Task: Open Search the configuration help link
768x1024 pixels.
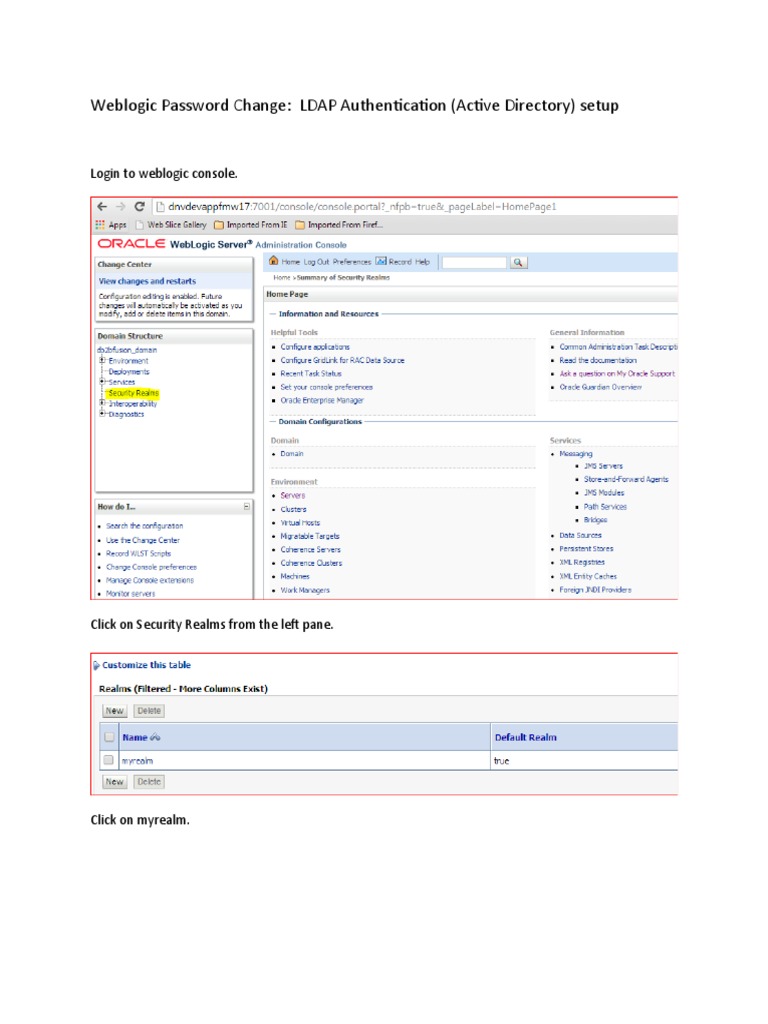Action: (144, 526)
